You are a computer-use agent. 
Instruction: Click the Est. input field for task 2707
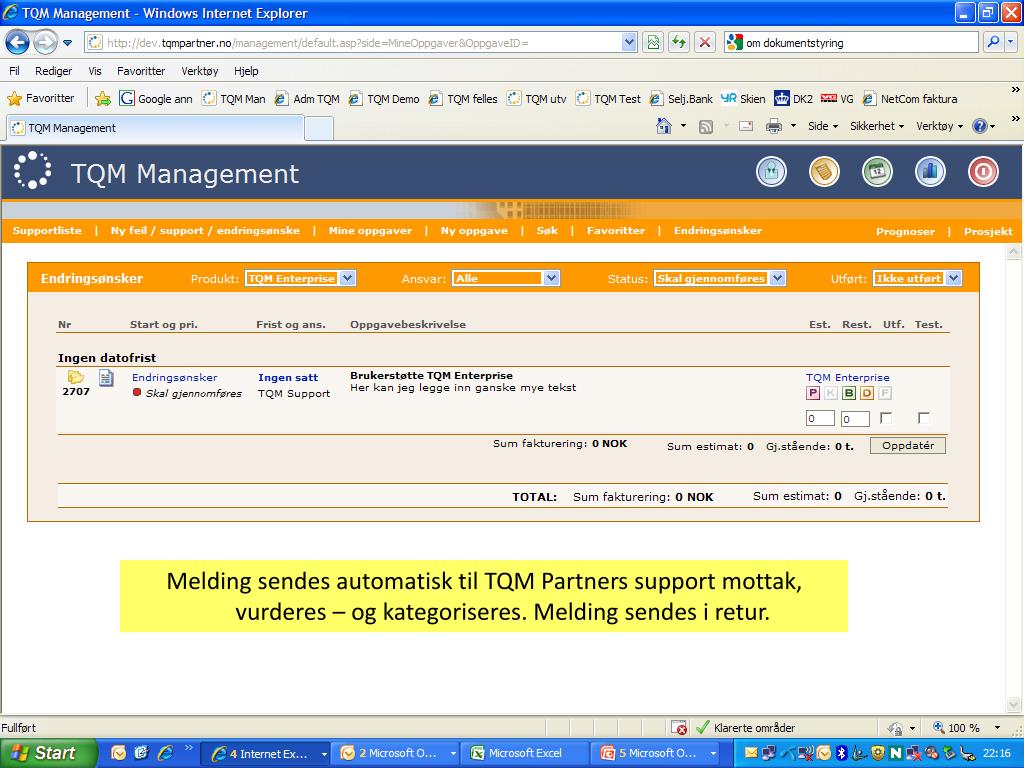(820, 419)
